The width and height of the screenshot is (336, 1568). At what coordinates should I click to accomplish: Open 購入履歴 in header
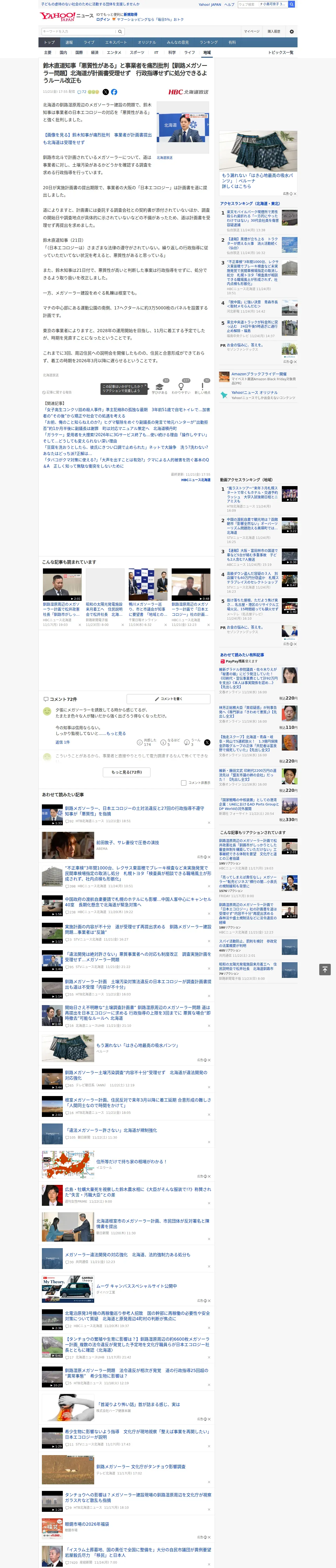tap(274, 32)
